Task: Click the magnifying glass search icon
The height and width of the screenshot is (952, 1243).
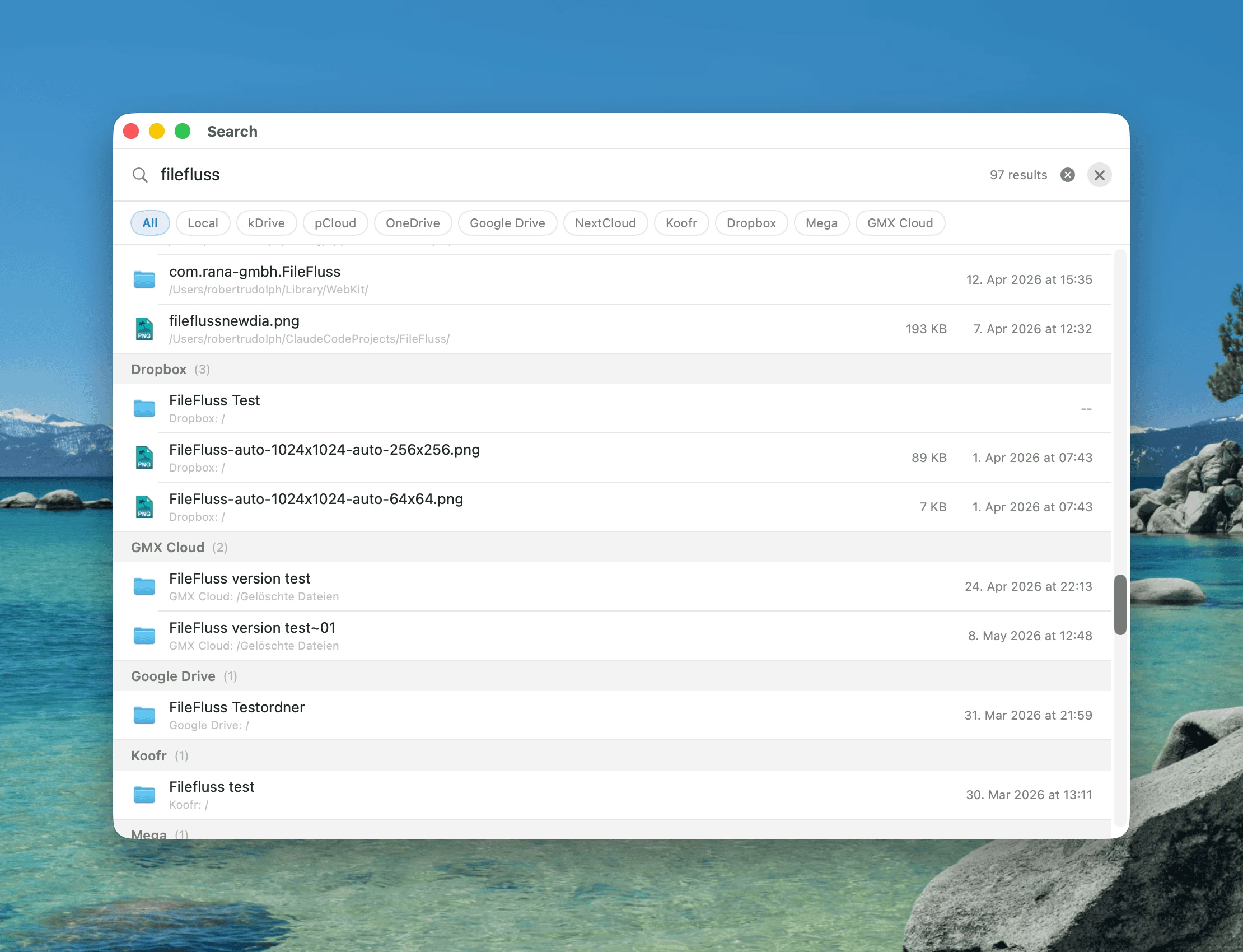Action: pos(140,175)
